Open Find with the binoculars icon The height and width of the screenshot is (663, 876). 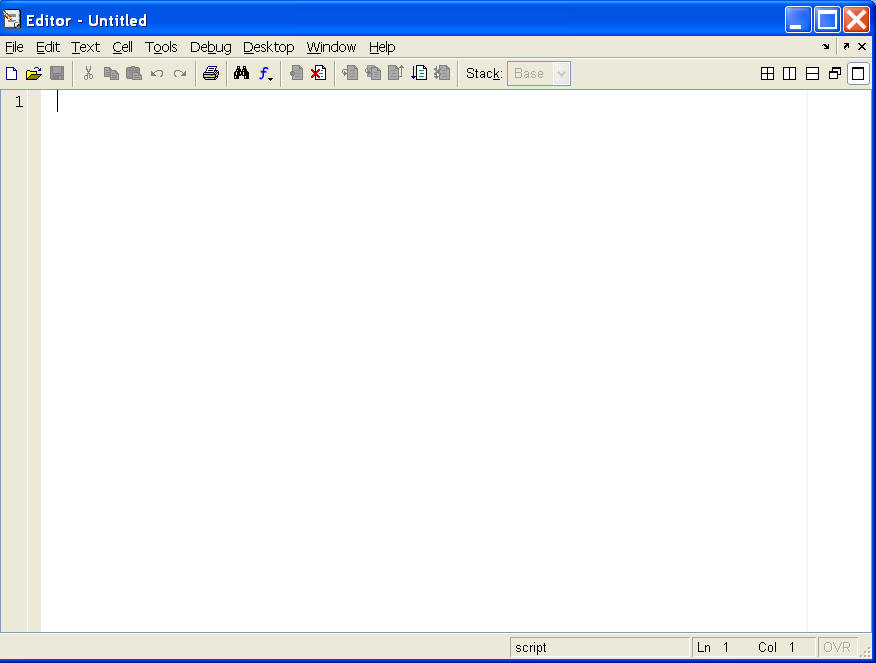coord(241,73)
